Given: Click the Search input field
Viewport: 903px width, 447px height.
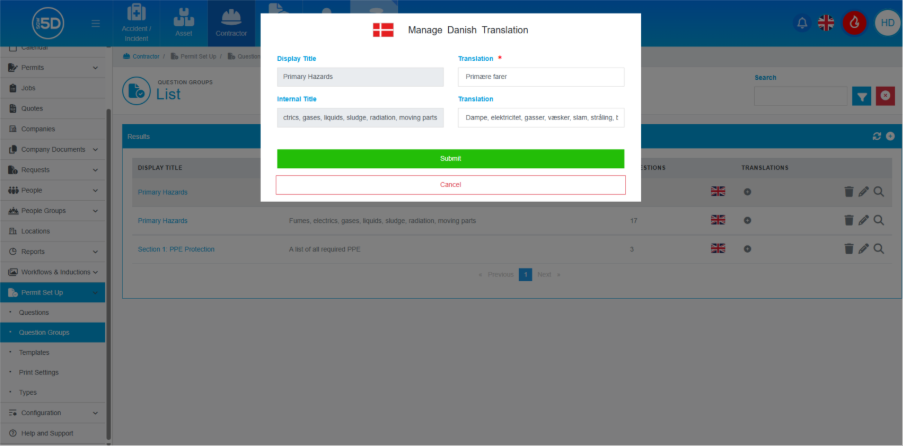Looking at the screenshot, I should (800, 96).
